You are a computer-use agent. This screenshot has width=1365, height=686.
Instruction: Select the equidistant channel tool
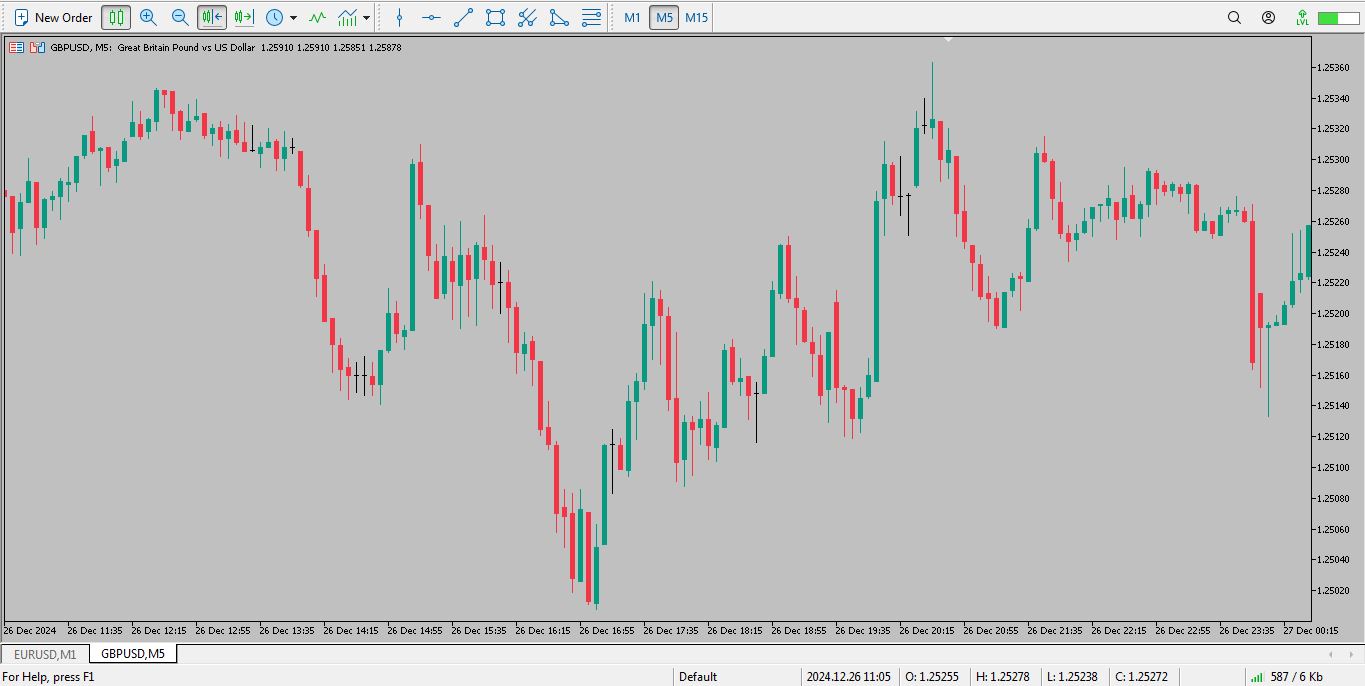click(527, 17)
